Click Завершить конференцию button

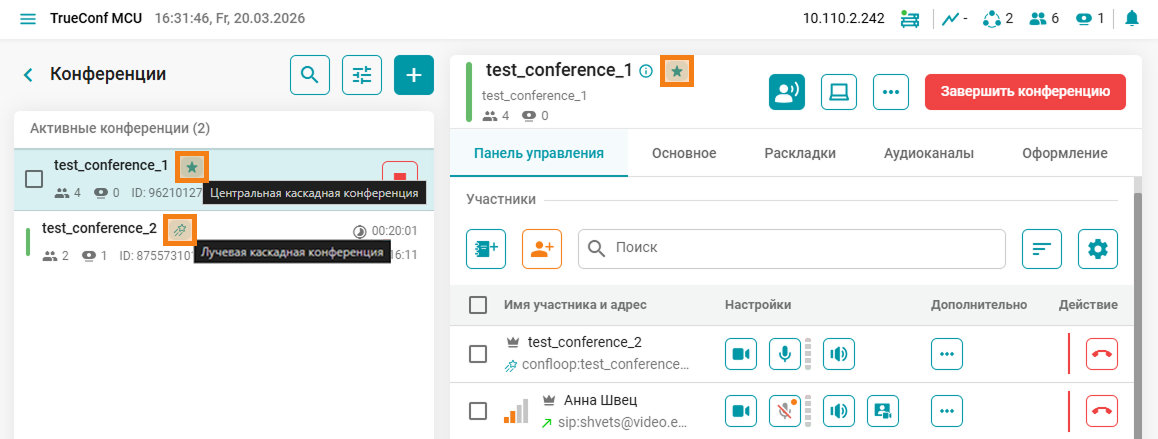(1025, 92)
